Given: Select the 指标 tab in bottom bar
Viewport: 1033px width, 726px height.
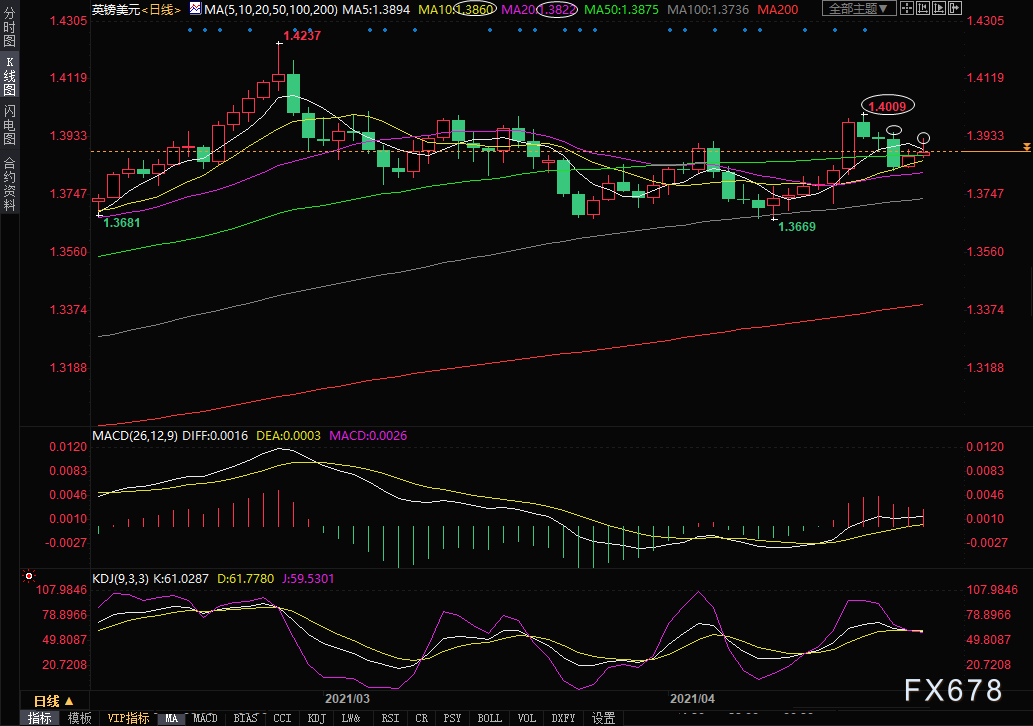Looking at the screenshot, I should pos(40,718).
